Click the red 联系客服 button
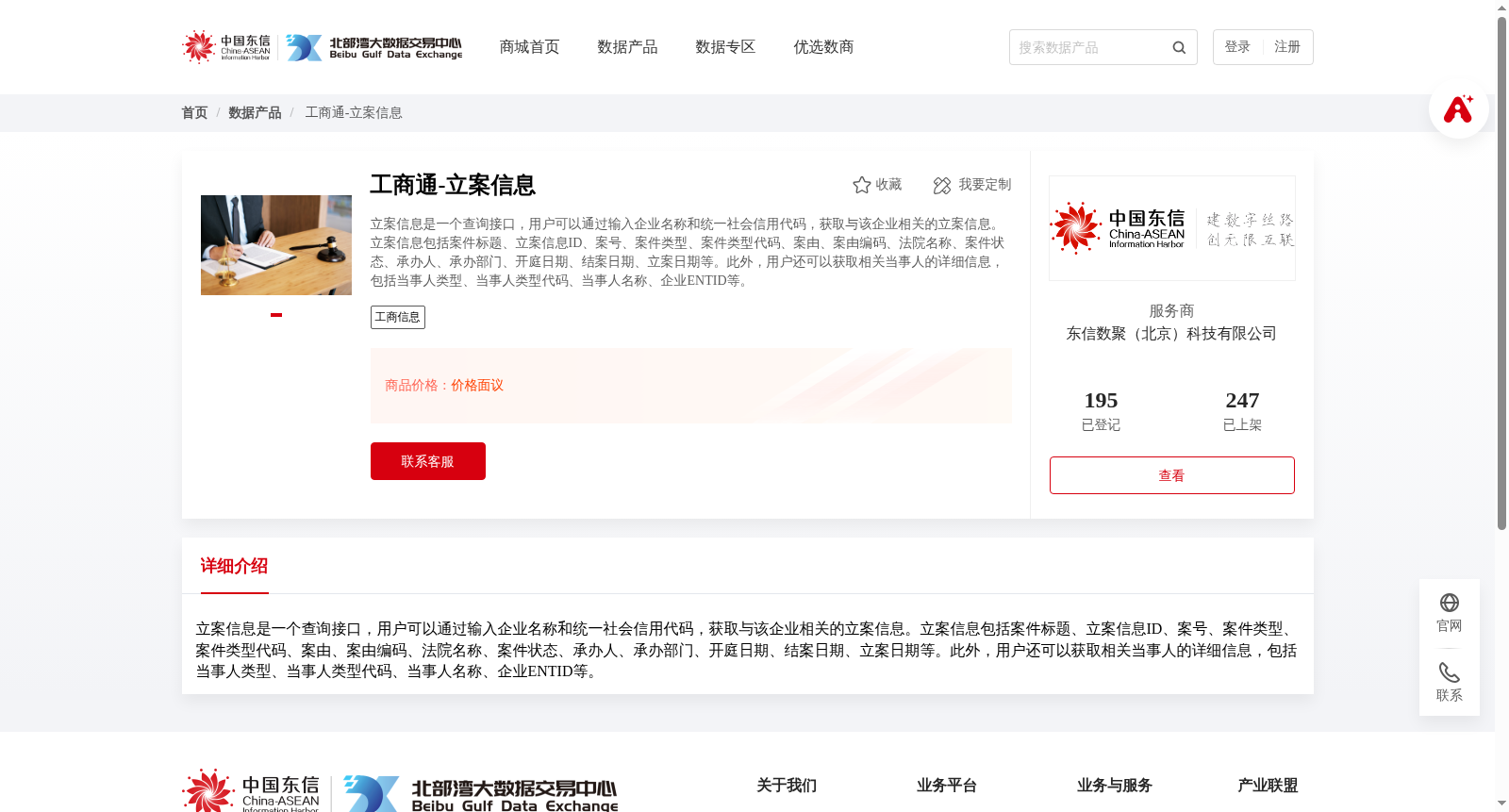Image resolution: width=1509 pixels, height=812 pixels. point(428,461)
